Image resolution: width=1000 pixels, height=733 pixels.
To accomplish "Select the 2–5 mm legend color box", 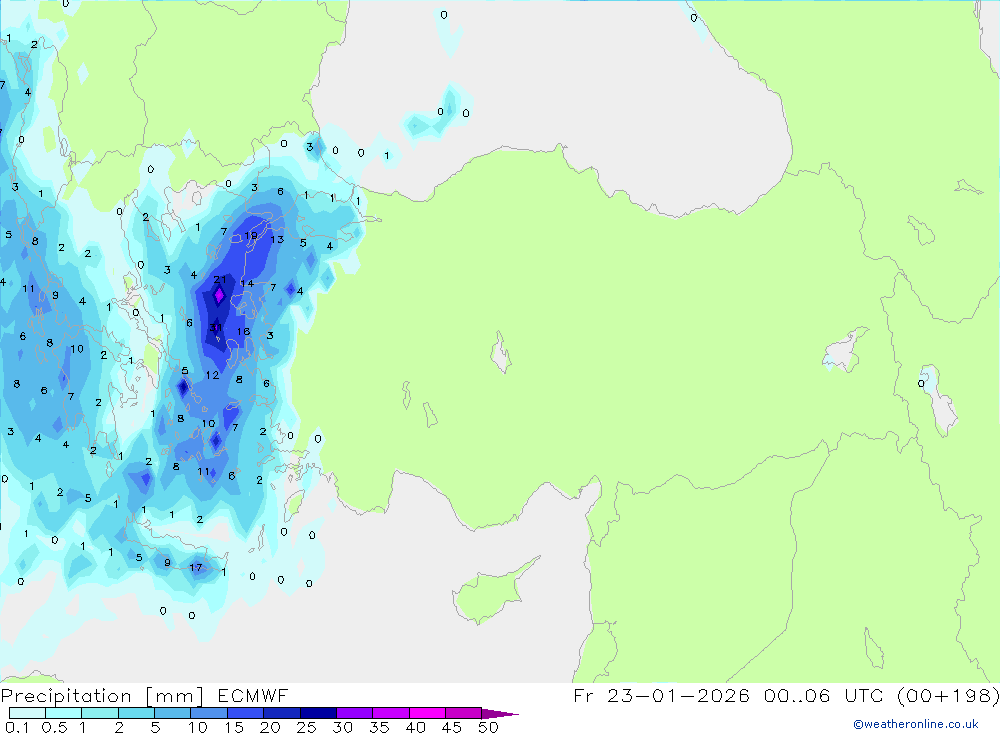I will (136, 713).
